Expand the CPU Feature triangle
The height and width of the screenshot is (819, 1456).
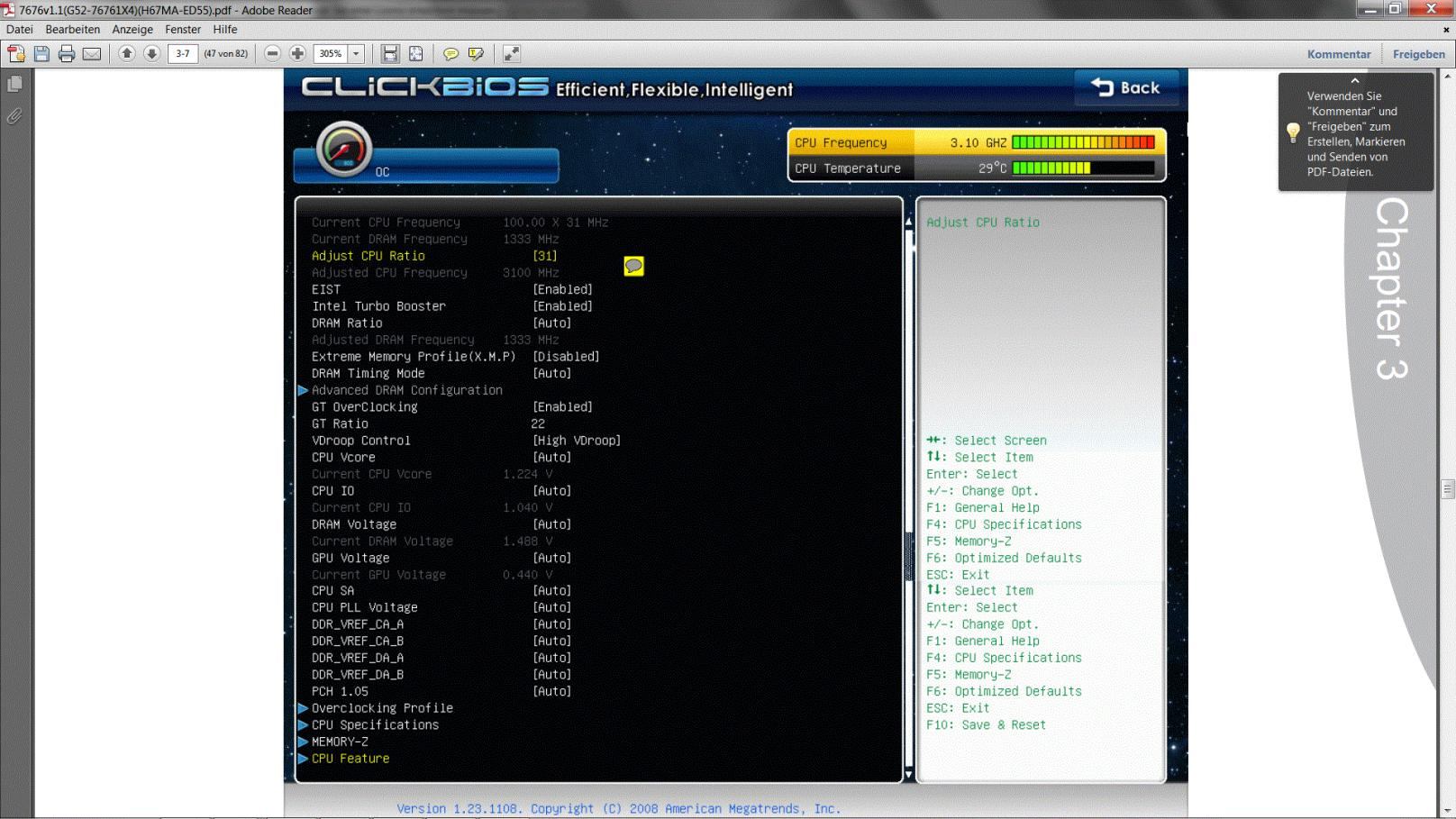pos(304,759)
